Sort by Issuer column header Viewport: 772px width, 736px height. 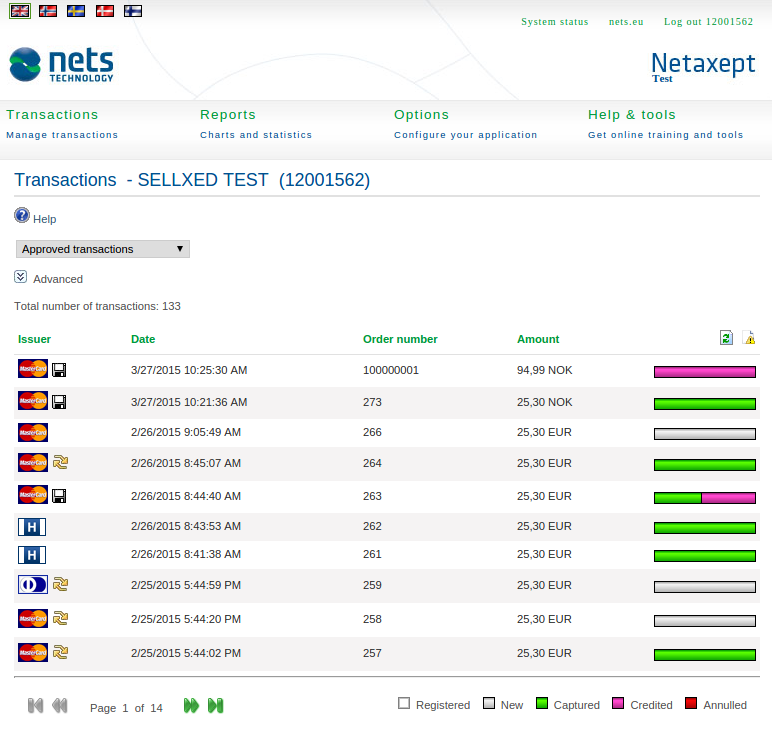(x=34, y=339)
